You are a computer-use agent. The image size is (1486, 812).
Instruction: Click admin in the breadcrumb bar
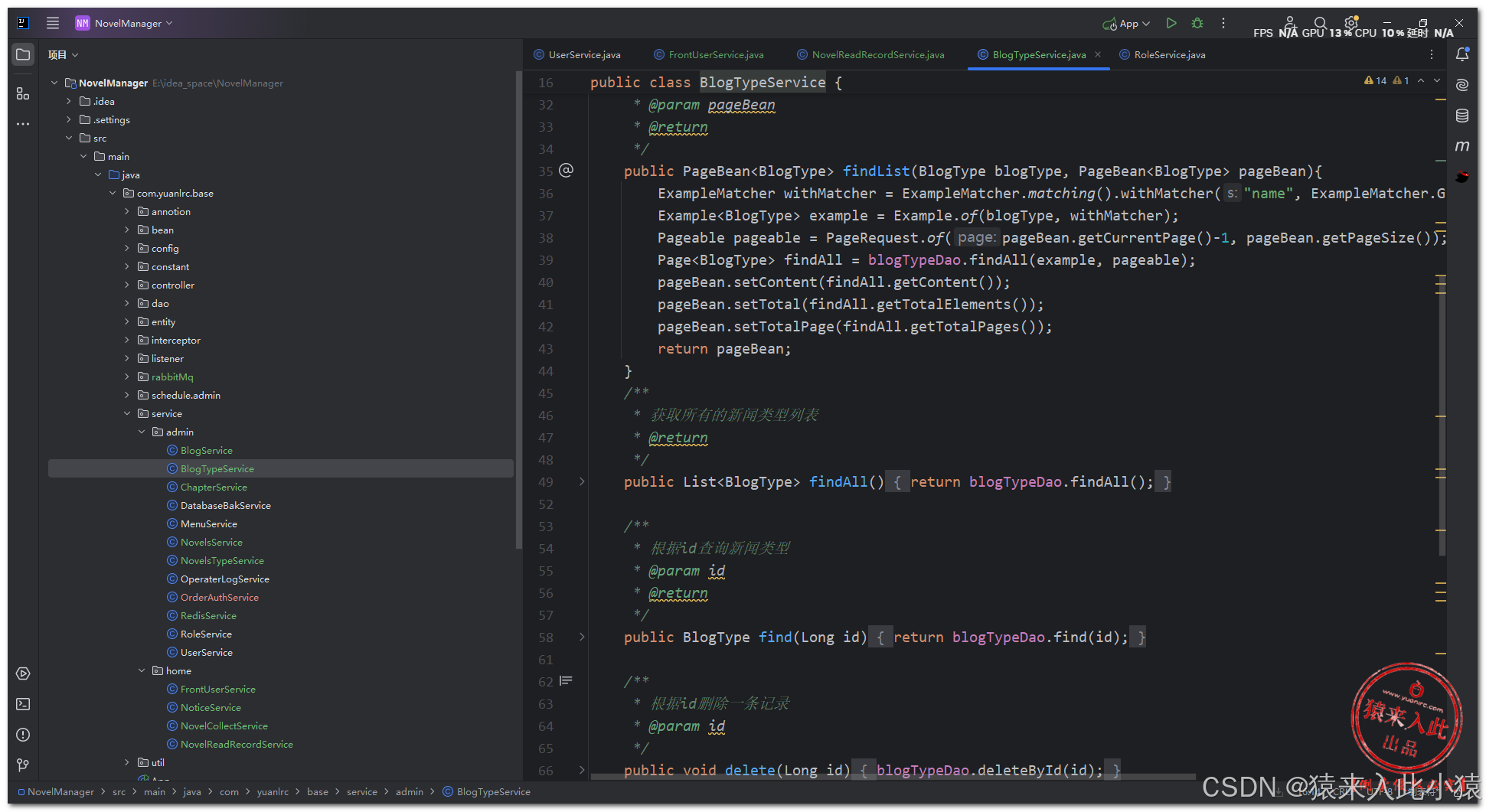click(409, 791)
